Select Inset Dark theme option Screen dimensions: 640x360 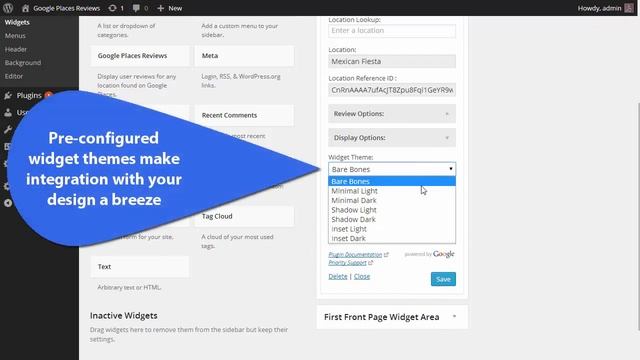pyautogui.click(x=392, y=238)
